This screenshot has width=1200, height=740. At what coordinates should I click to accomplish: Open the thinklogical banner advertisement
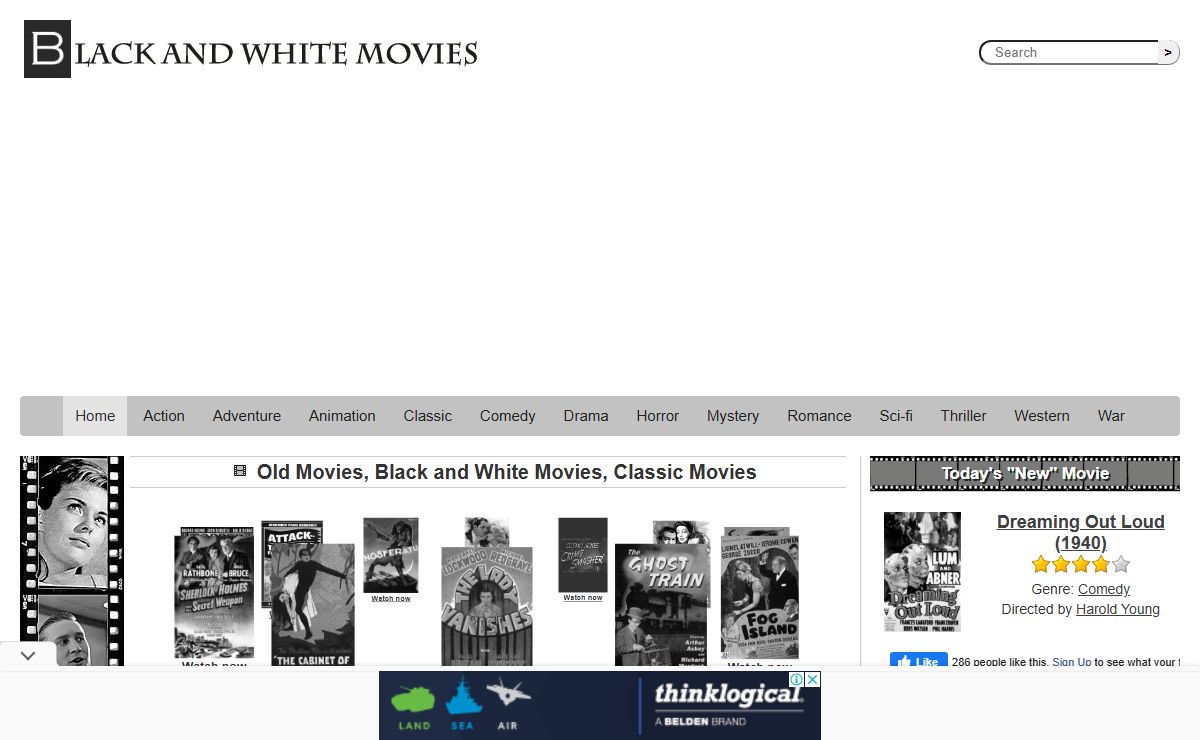pyautogui.click(x=600, y=706)
